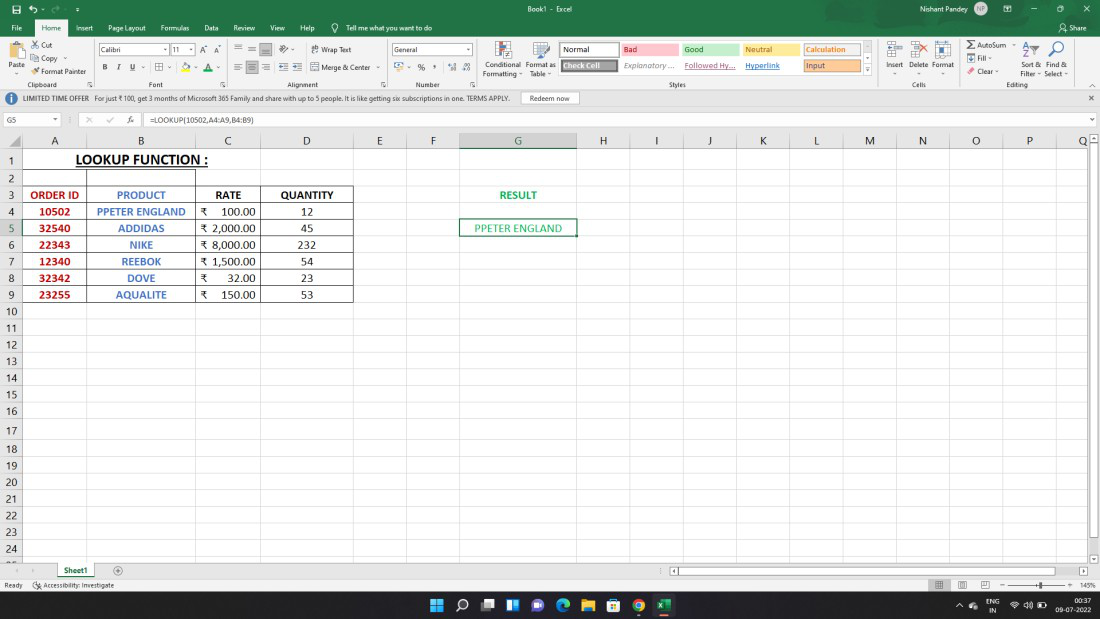Image resolution: width=1100 pixels, height=619 pixels.
Task: Open Format as Table gallery
Action: pyautogui.click(x=540, y=60)
